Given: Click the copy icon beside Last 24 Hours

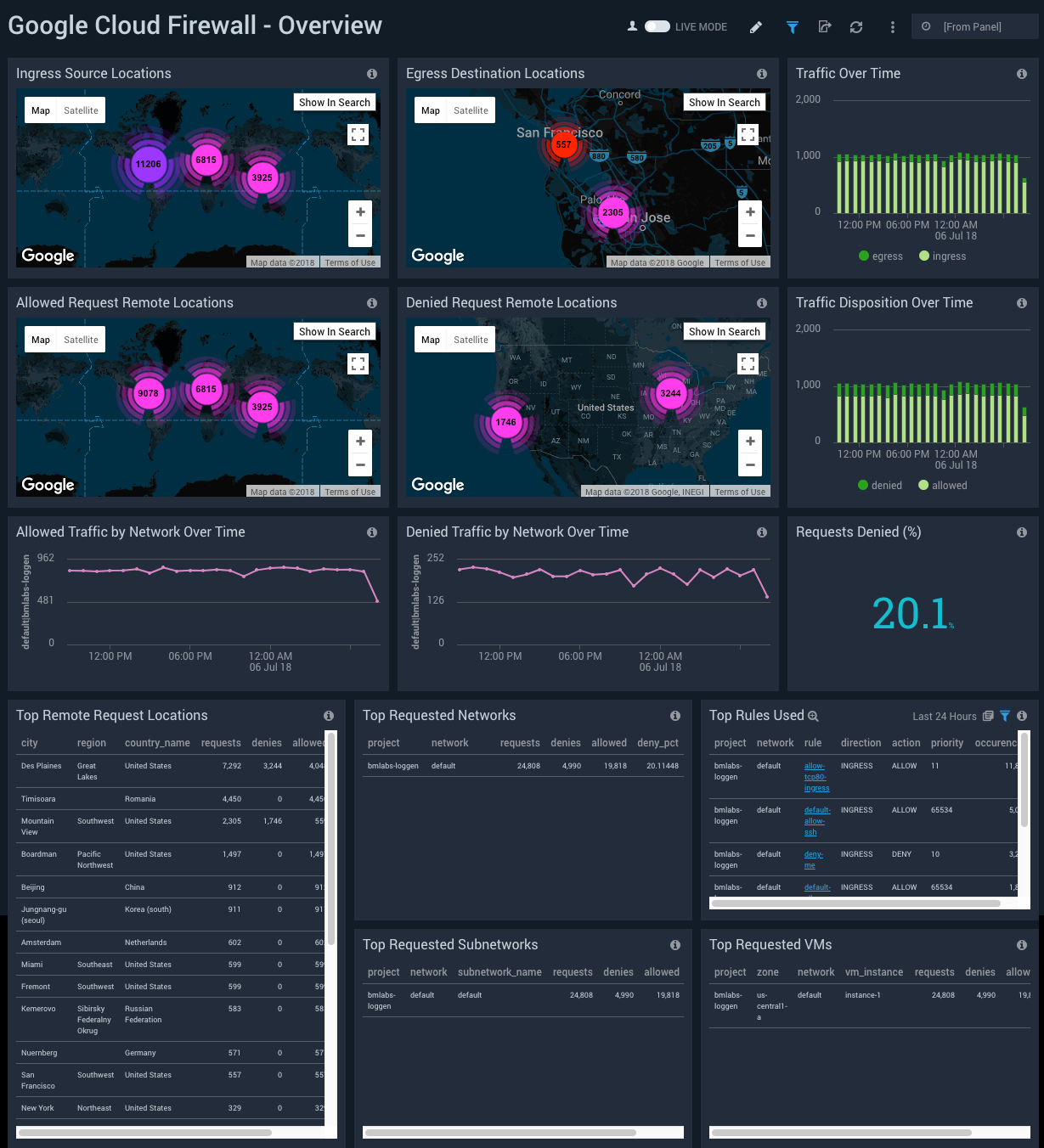Looking at the screenshot, I should pyautogui.click(x=986, y=716).
